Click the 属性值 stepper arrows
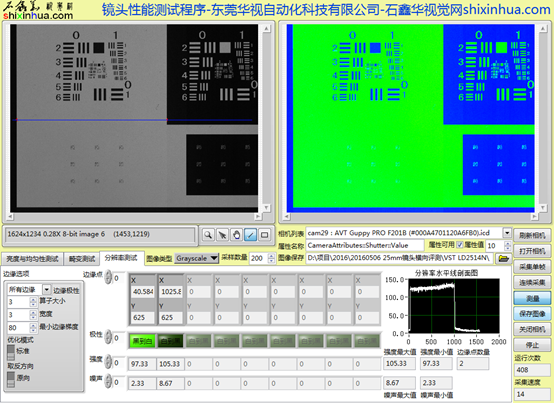554x403 pixels. (x=508, y=245)
